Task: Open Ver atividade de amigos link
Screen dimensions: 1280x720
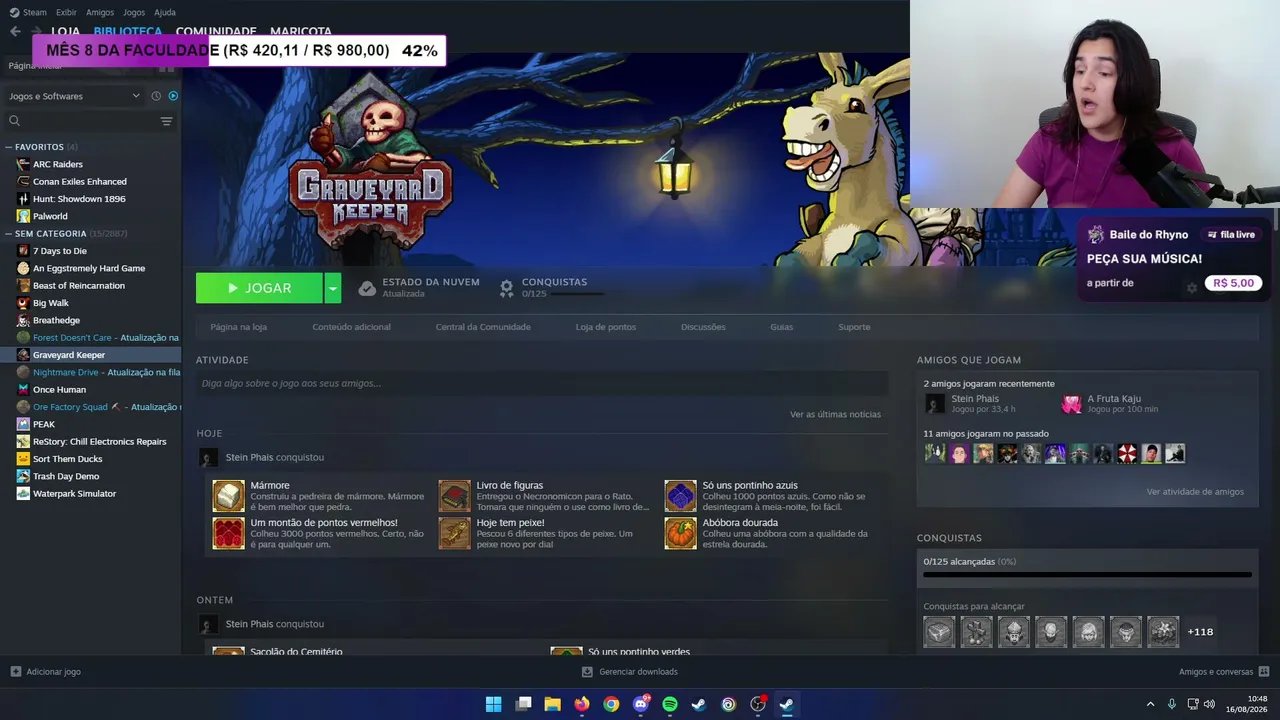Action: click(1195, 492)
